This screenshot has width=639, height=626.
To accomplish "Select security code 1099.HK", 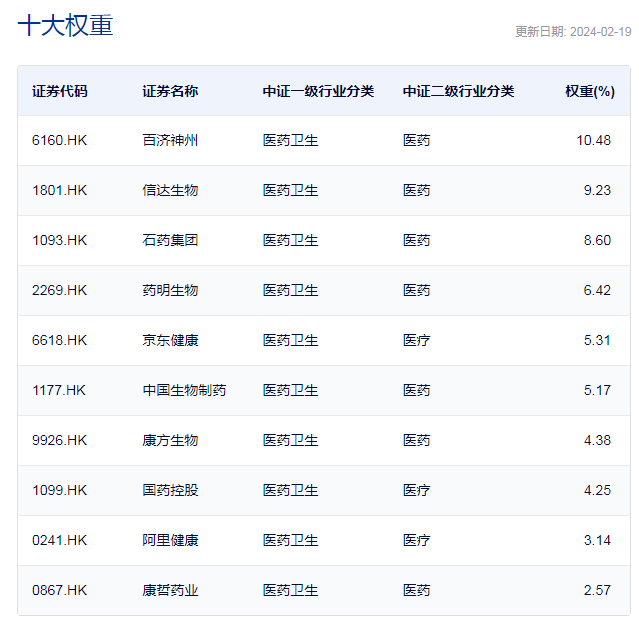I will 59,490.
